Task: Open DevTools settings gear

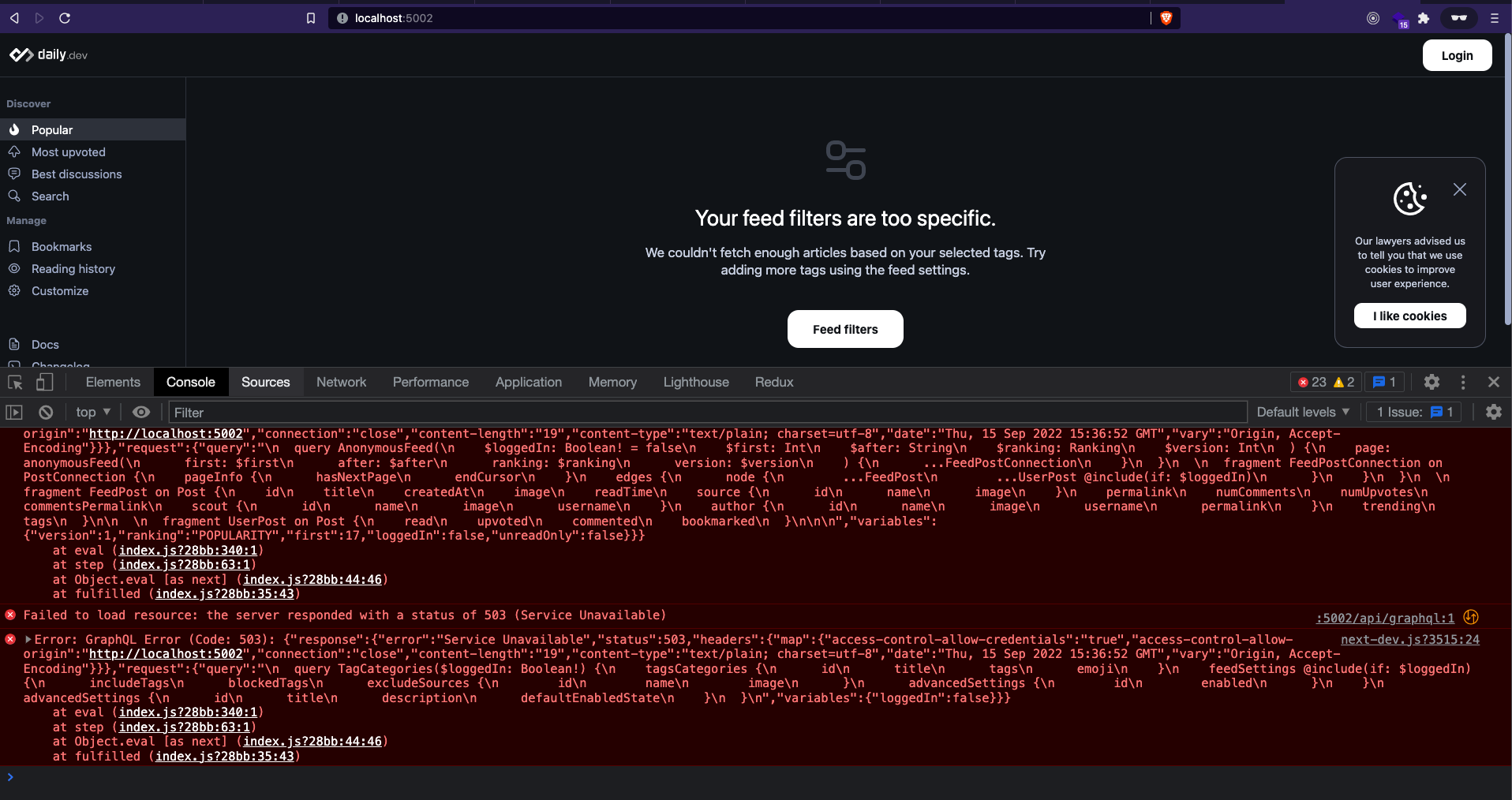Action: (1432, 382)
